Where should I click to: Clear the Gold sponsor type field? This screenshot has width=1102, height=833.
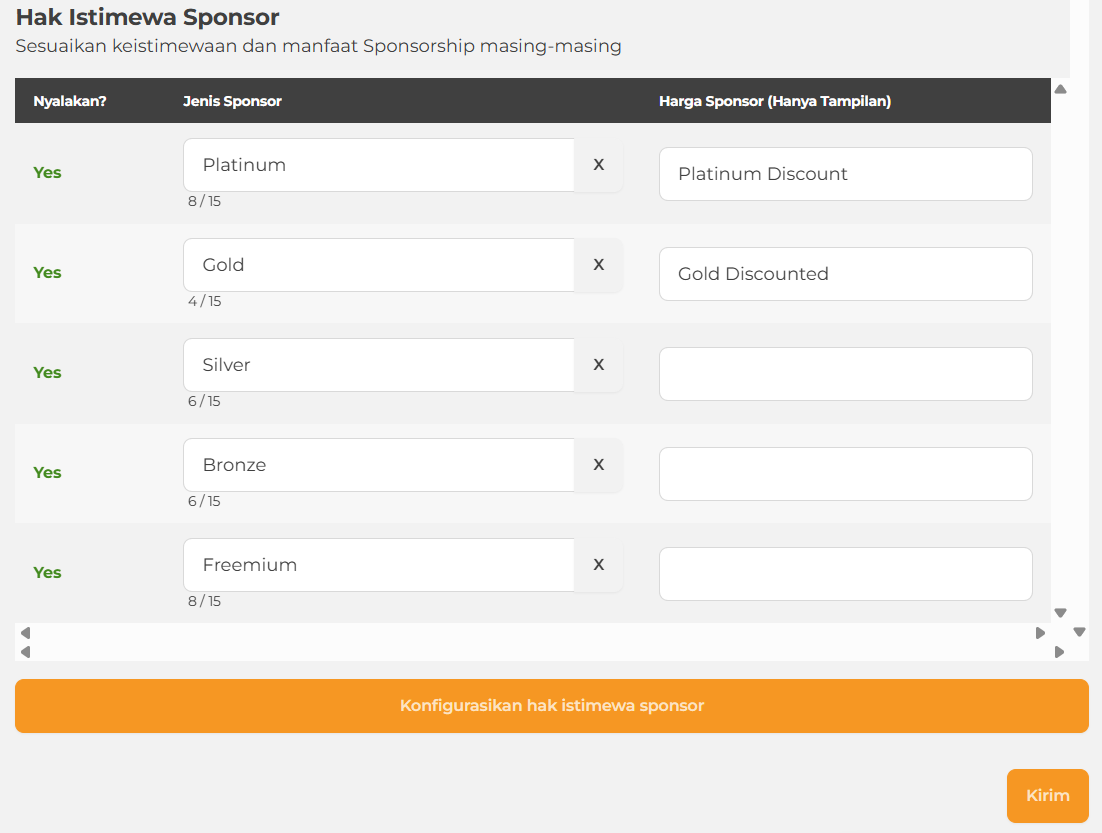point(598,265)
